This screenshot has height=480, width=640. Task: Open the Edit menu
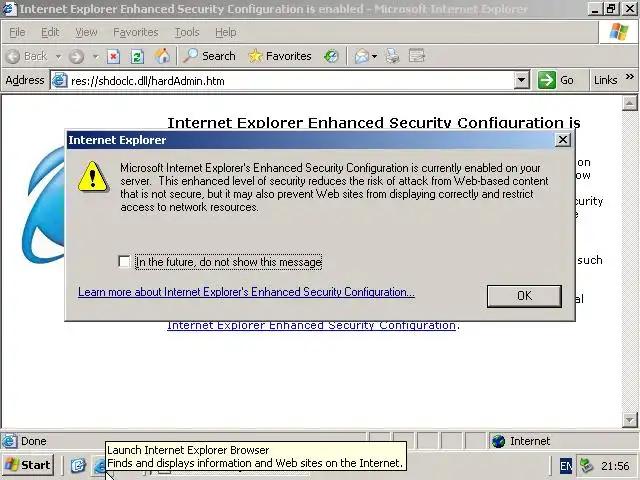click(x=50, y=32)
